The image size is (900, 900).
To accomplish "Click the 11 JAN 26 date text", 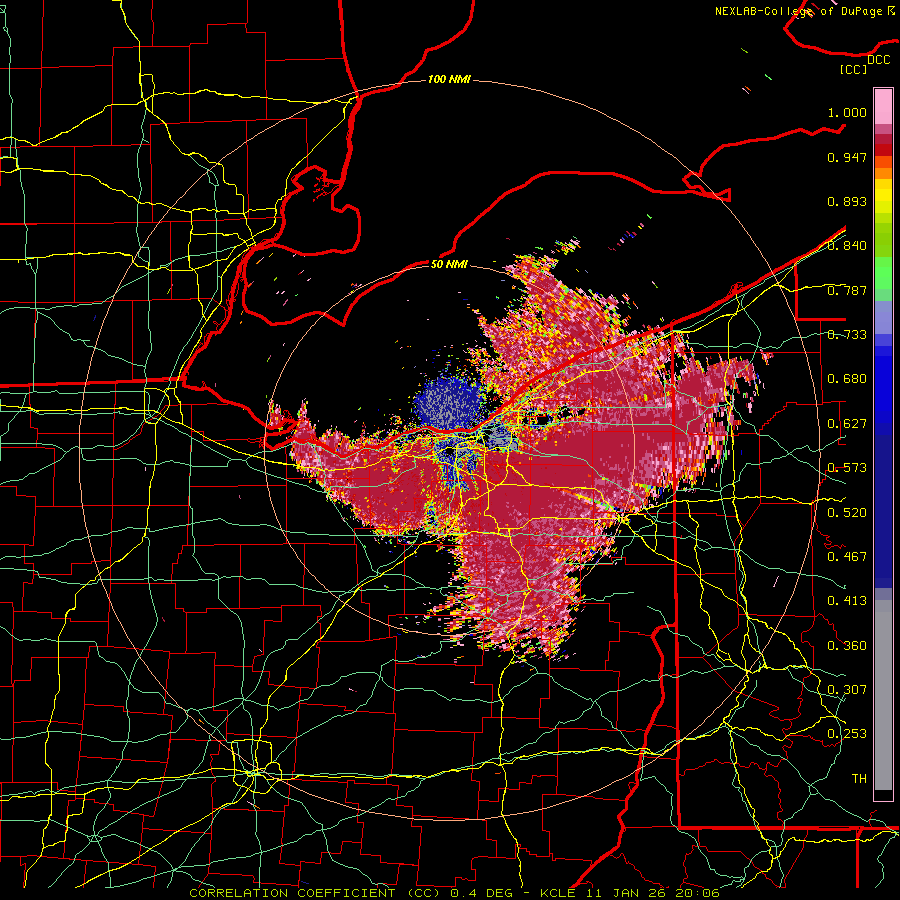I will tap(626, 893).
